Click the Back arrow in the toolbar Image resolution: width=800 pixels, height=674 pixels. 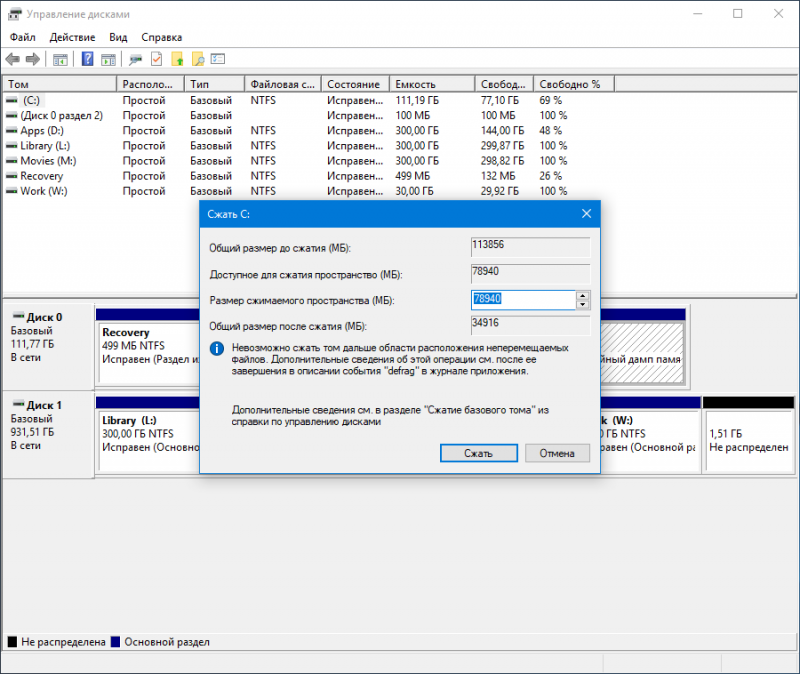point(12,59)
